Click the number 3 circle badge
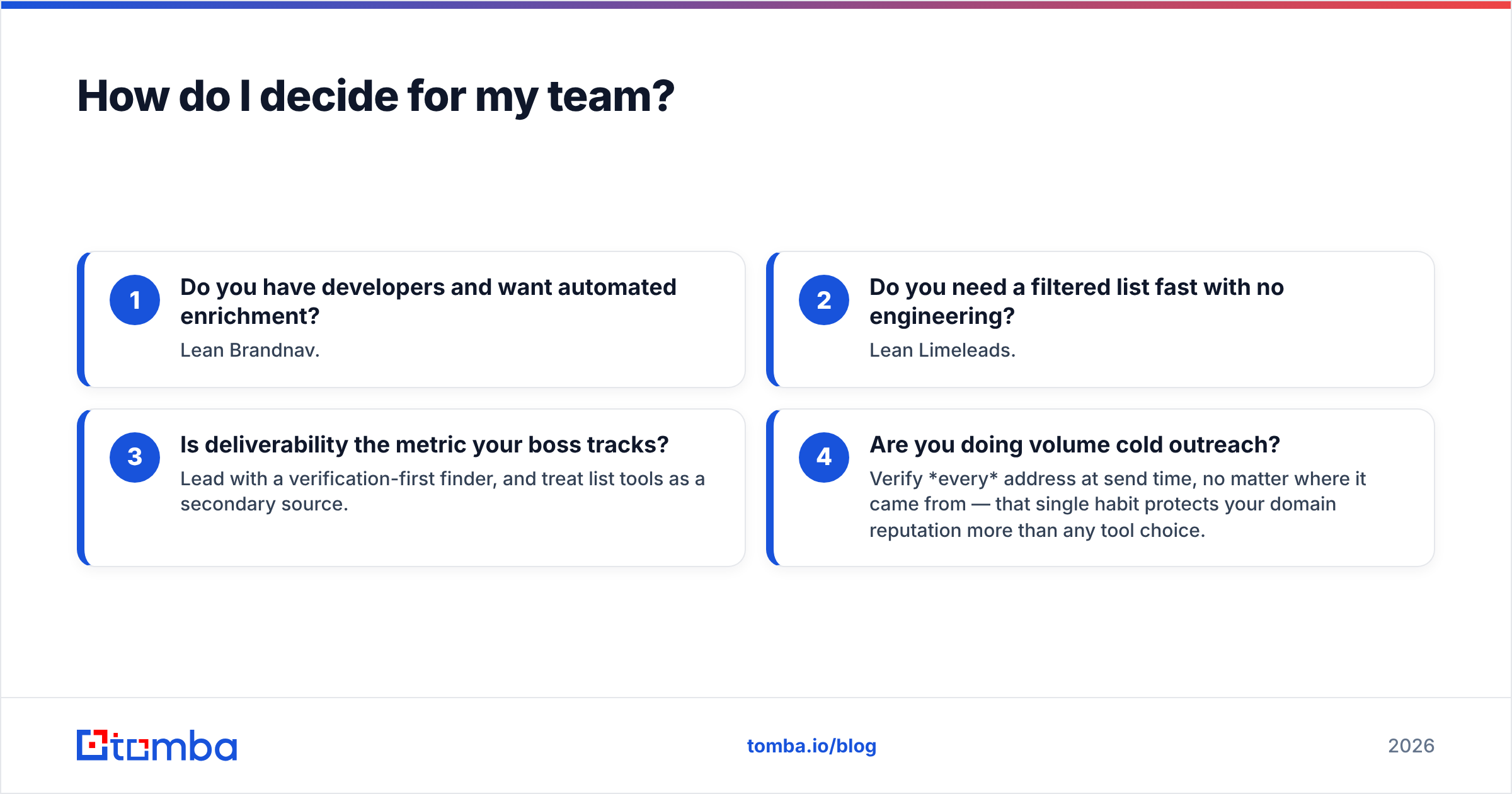This screenshot has width=1512, height=794. click(135, 457)
